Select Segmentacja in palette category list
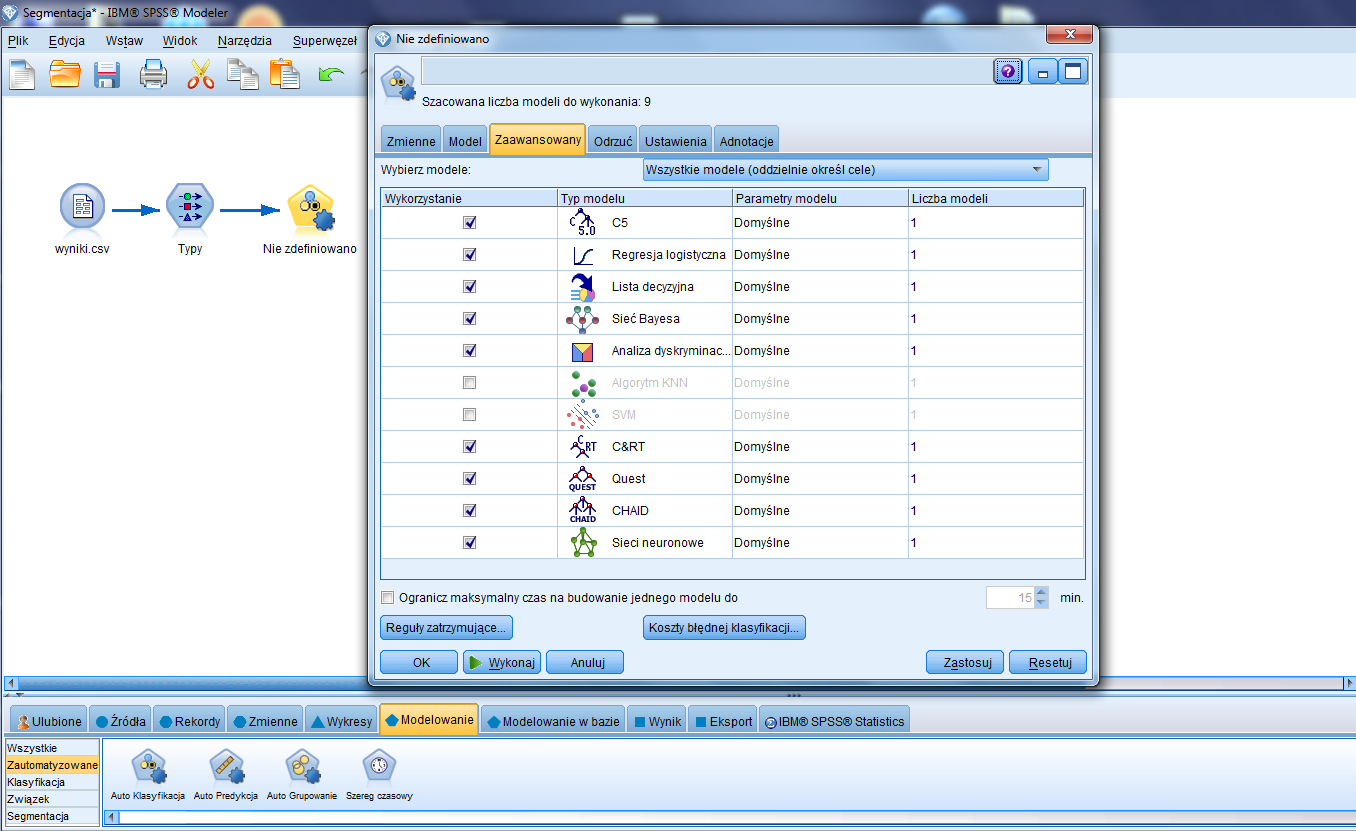1356x831 pixels. [52, 816]
